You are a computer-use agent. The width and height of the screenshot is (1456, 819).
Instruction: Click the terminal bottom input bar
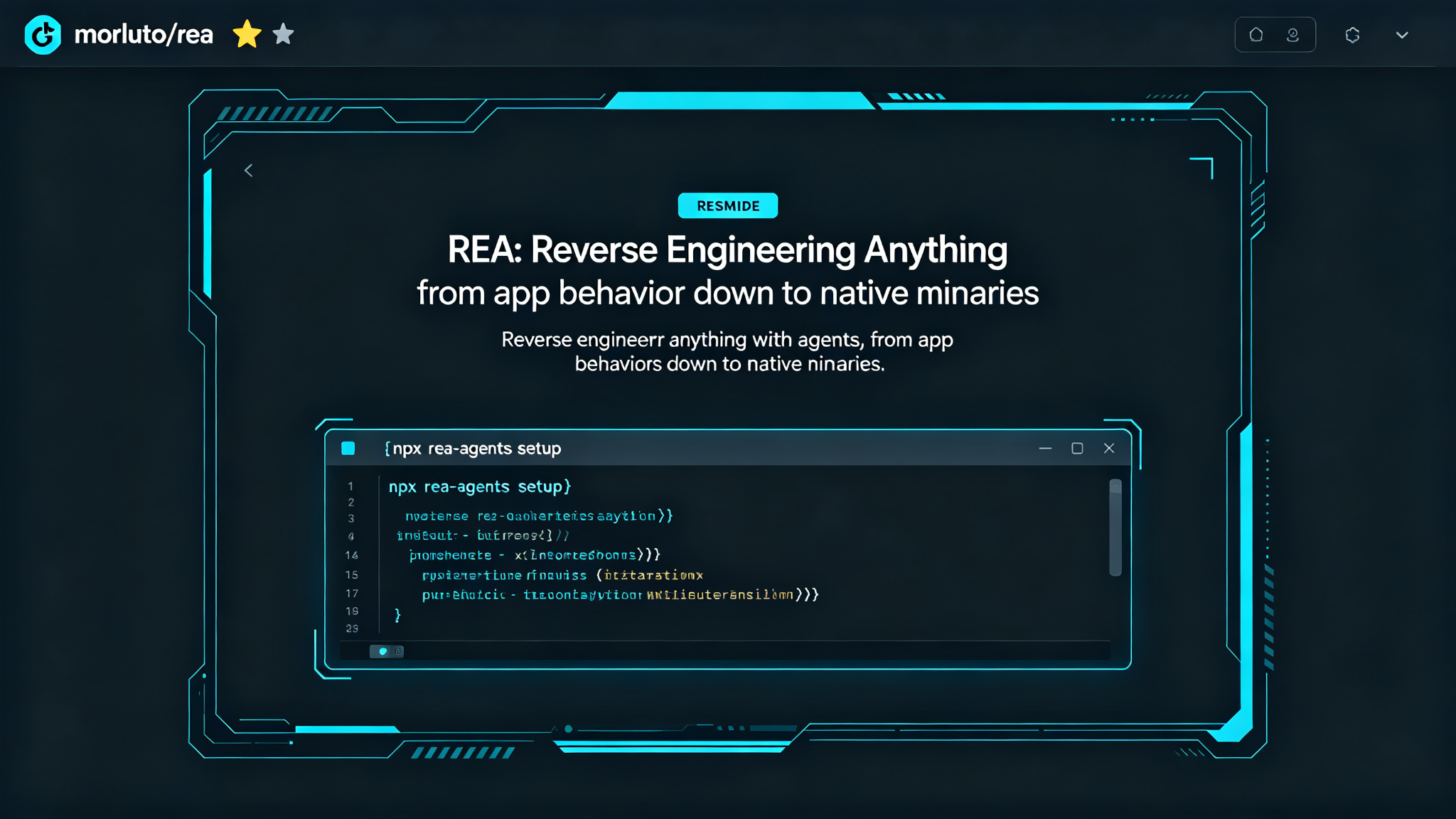(x=725, y=651)
